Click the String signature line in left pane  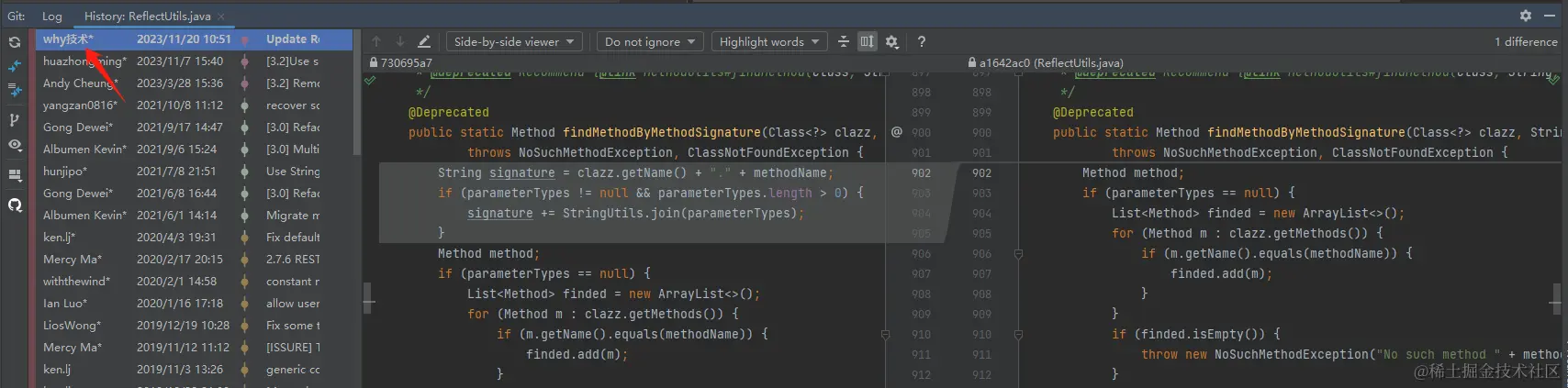pos(635,173)
